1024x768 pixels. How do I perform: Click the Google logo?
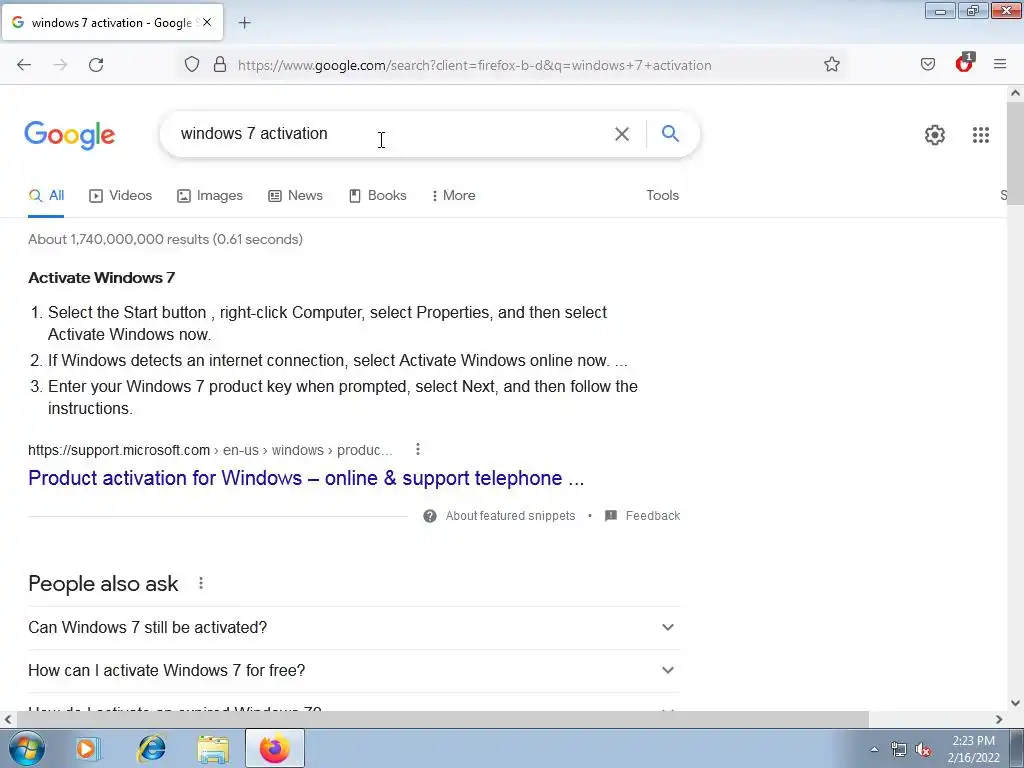70,135
